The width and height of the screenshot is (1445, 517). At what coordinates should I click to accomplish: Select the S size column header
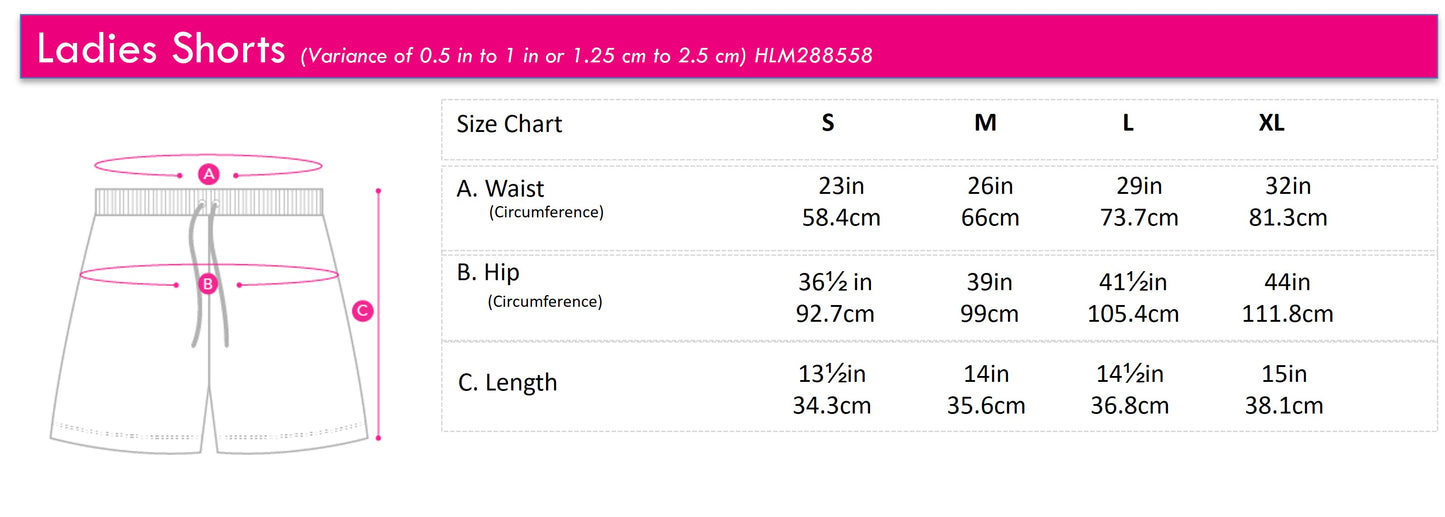pyautogui.click(x=827, y=123)
